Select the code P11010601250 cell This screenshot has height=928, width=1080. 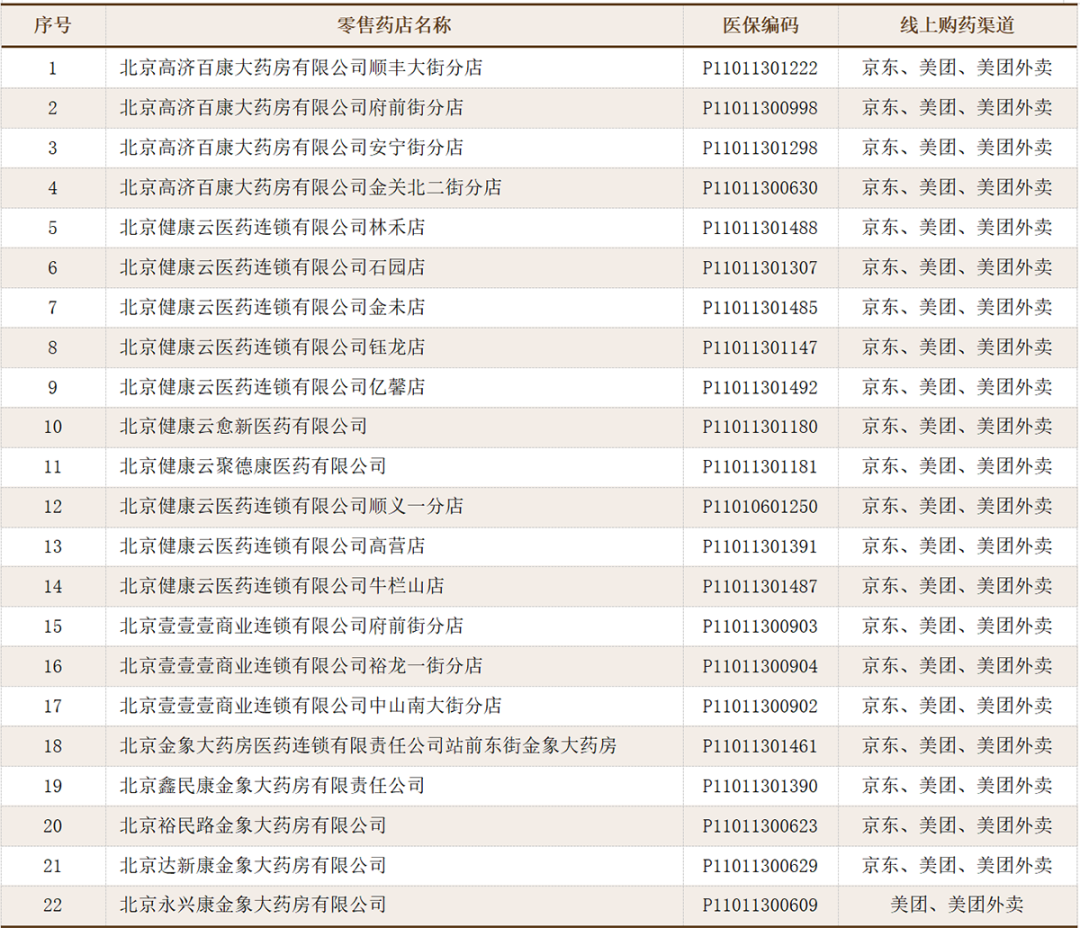[760, 507]
